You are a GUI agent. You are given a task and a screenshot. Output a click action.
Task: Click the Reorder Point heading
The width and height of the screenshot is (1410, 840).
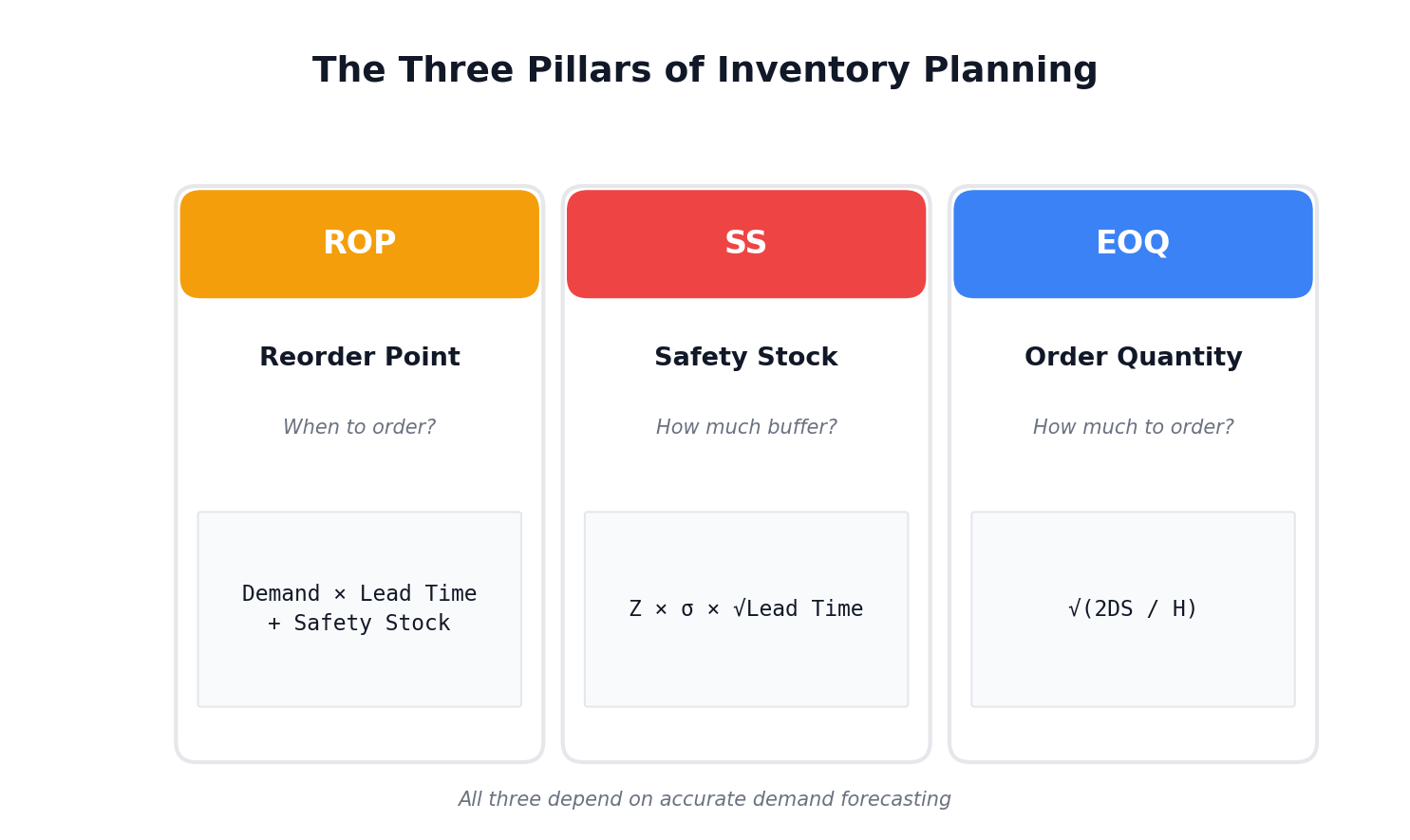coord(359,358)
